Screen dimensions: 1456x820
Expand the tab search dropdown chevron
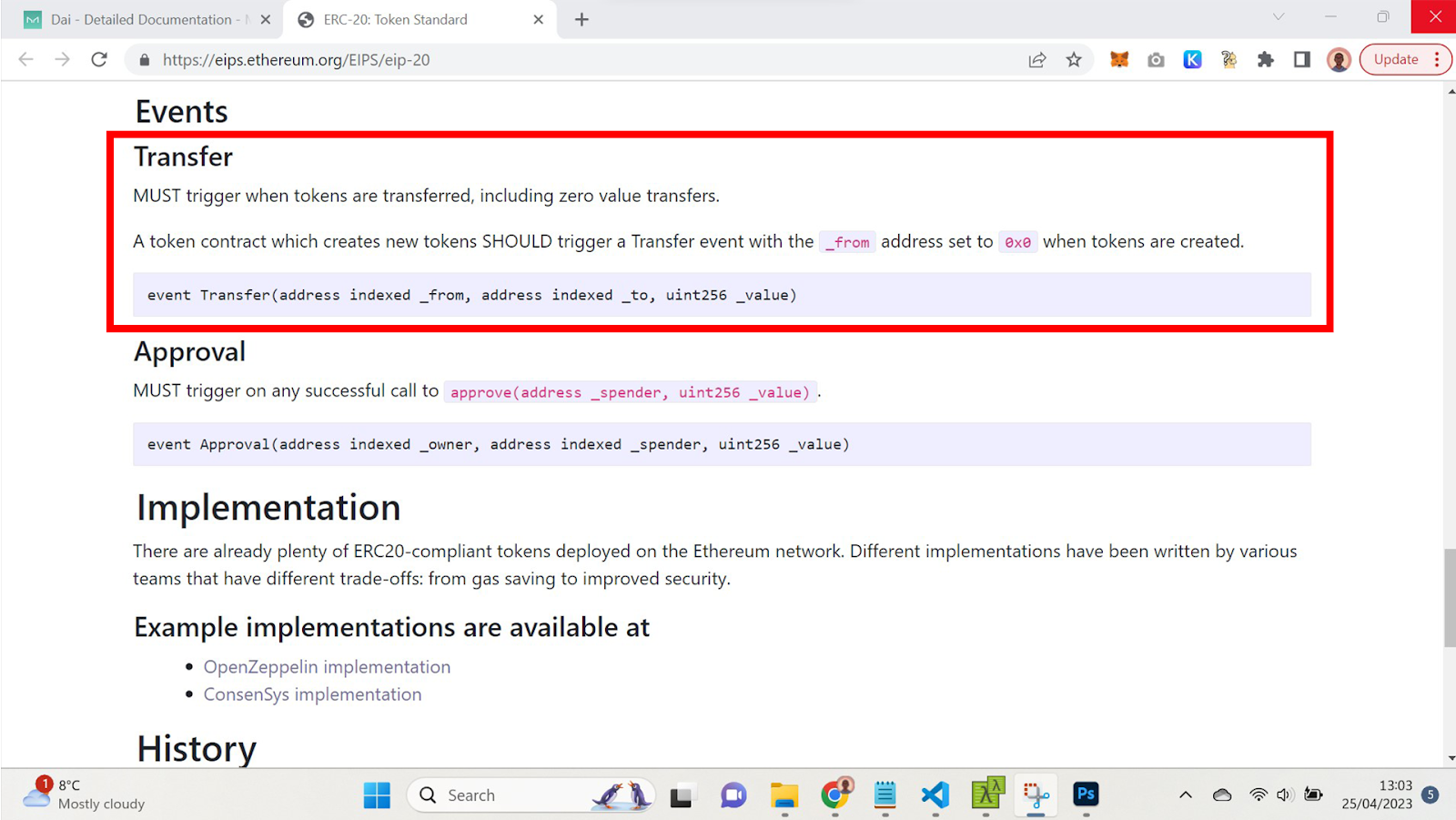(1279, 16)
